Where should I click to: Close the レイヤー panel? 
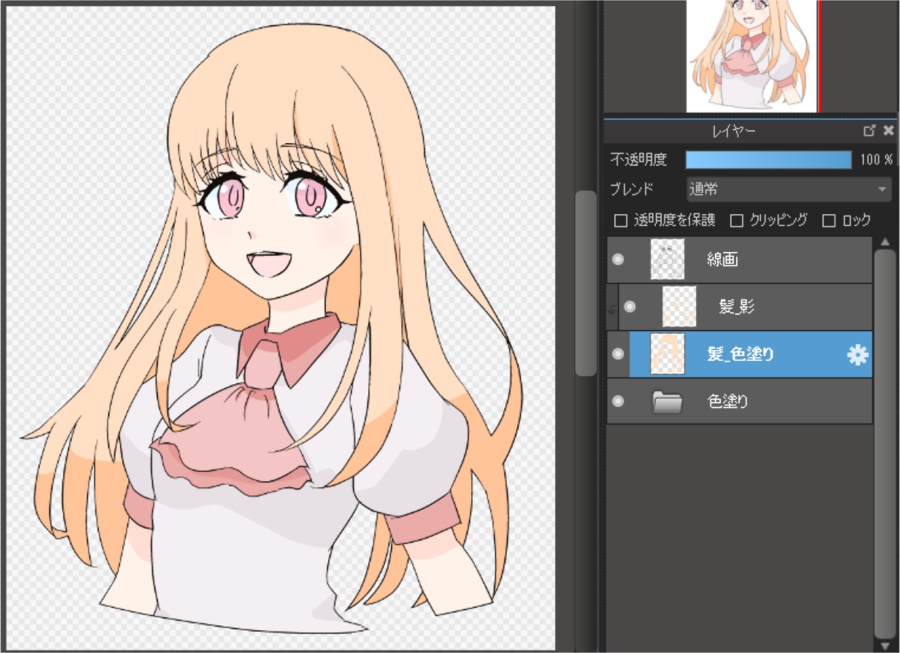tap(888, 131)
